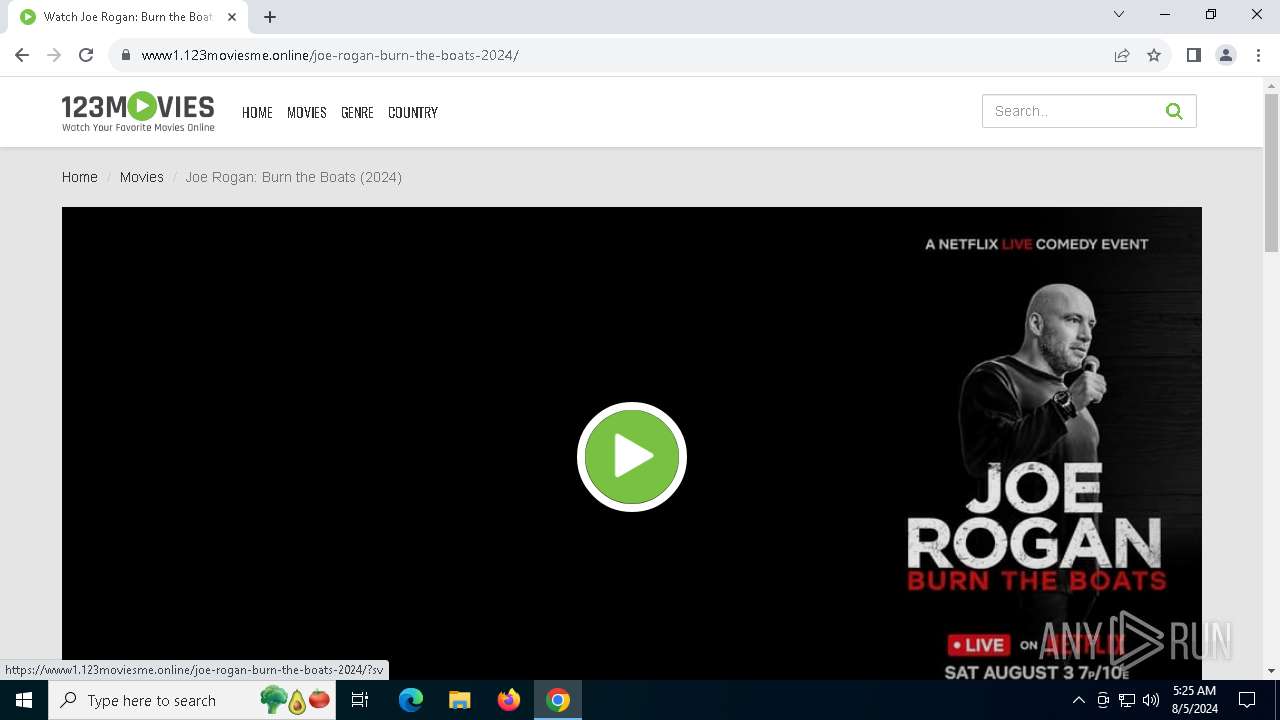Open Task View on taskbar
Viewport: 1280px width, 720px height.
[360, 700]
